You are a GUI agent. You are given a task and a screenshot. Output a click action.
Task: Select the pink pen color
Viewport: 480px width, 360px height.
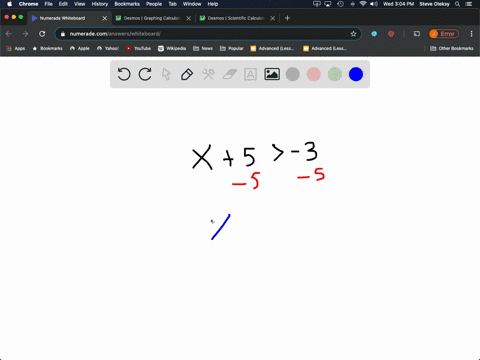(x=314, y=74)
